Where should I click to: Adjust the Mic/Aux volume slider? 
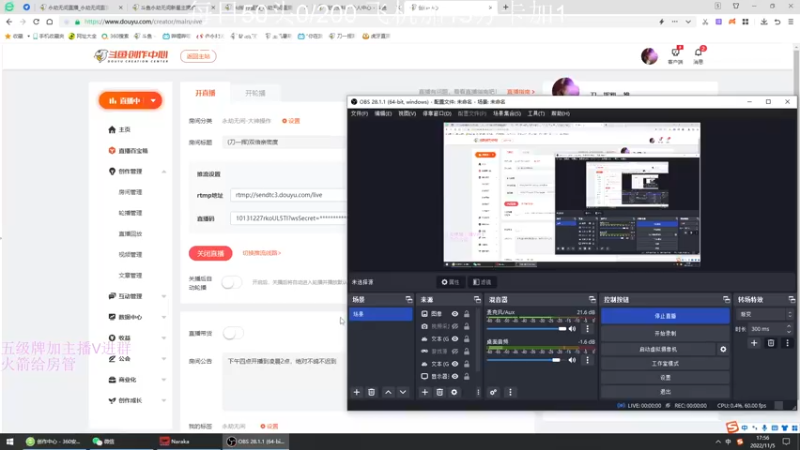click(527, 329)
